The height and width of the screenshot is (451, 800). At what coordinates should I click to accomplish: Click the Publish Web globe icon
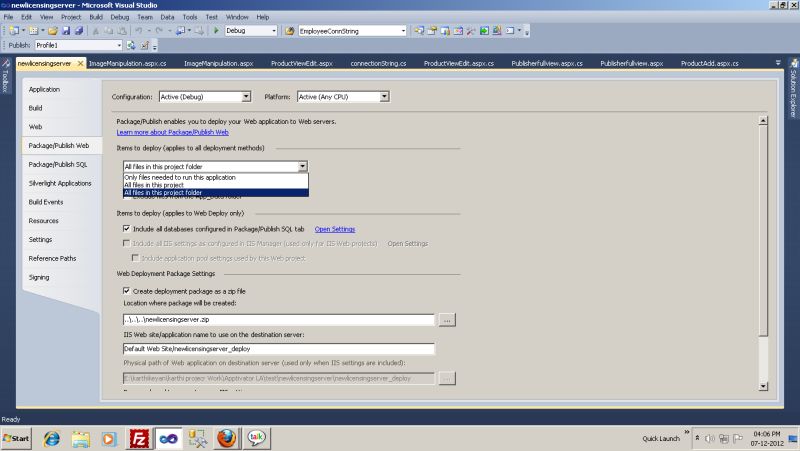tap(131, 45)
